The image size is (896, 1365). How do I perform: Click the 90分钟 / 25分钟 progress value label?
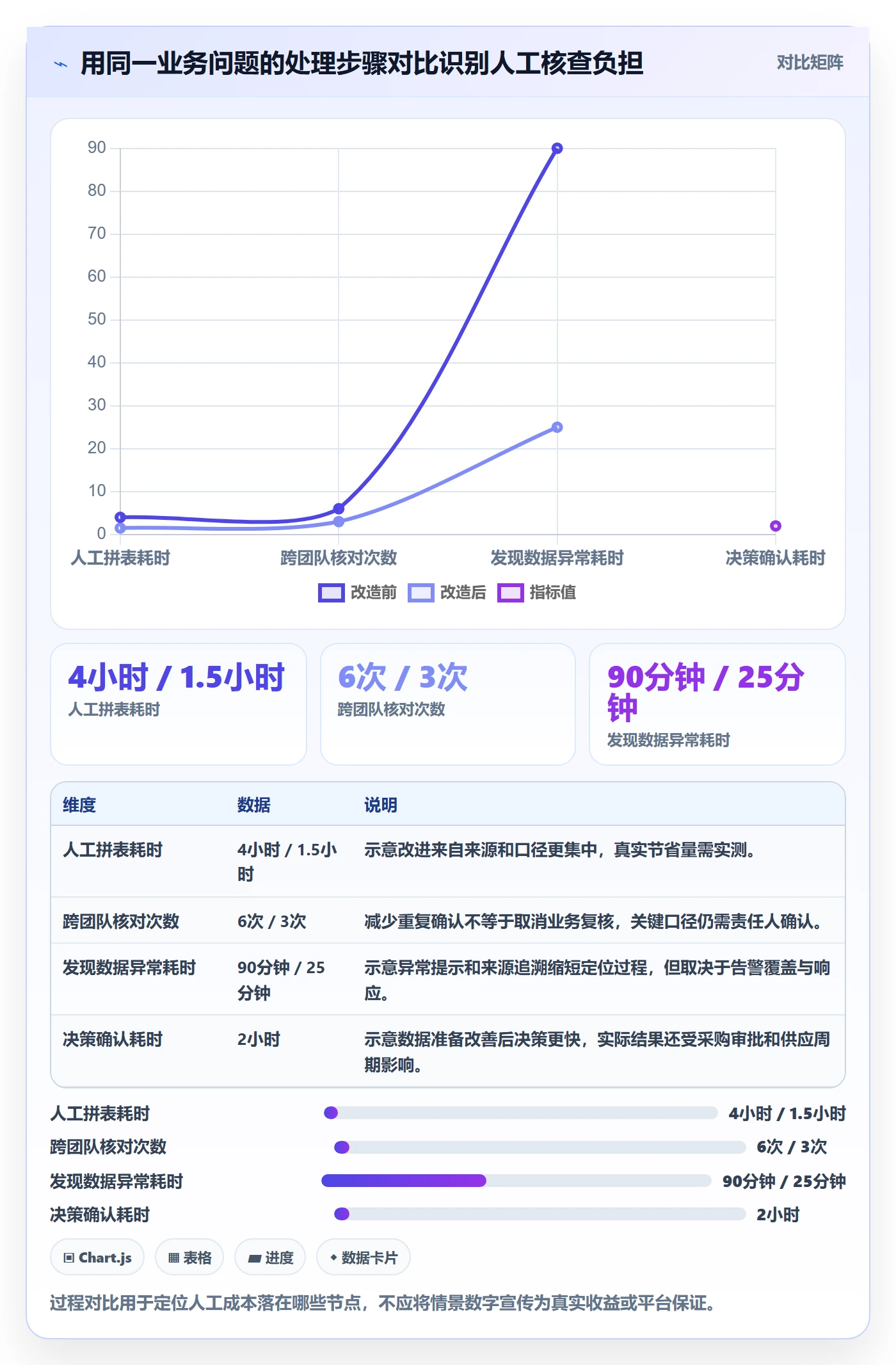click(784, 1181)
